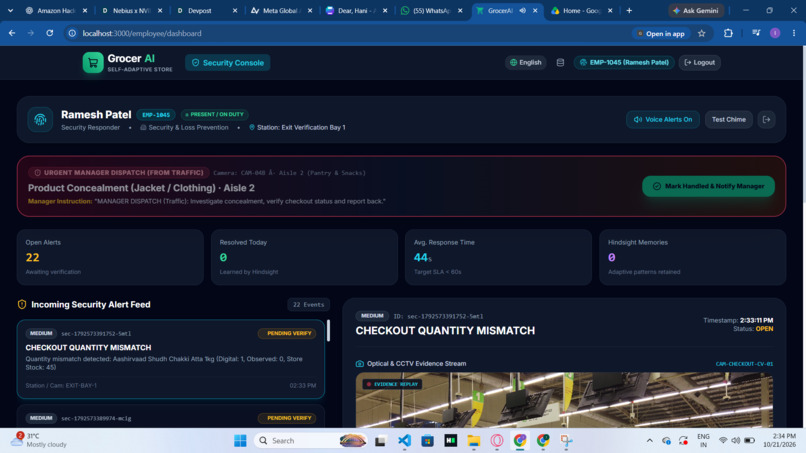Viewport: 806px width, 453px height.
Task: Switch to the WhatsApp browser tab
Action: [x=431, y=10]
